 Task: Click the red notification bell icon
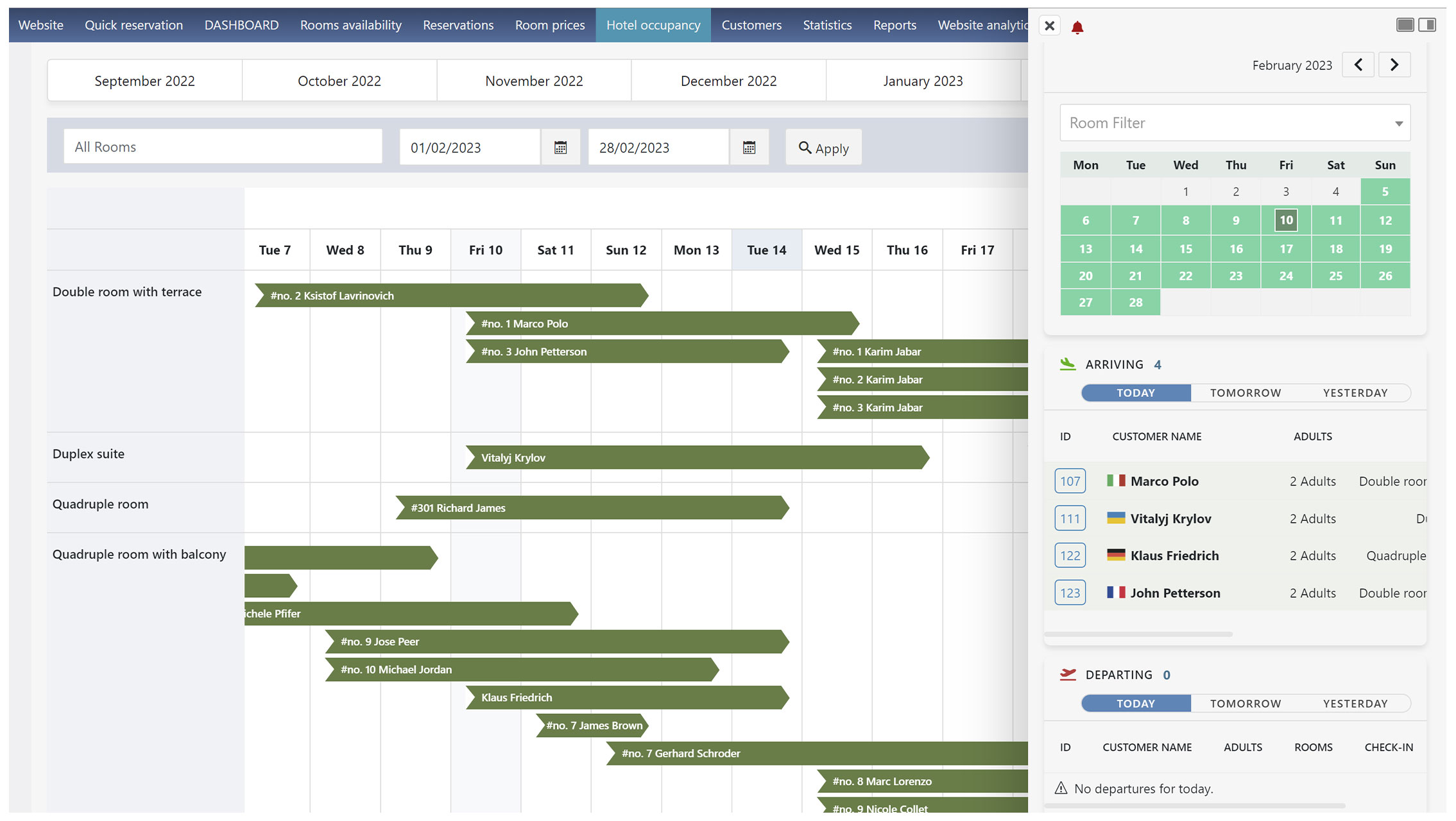coord(1077,27)
